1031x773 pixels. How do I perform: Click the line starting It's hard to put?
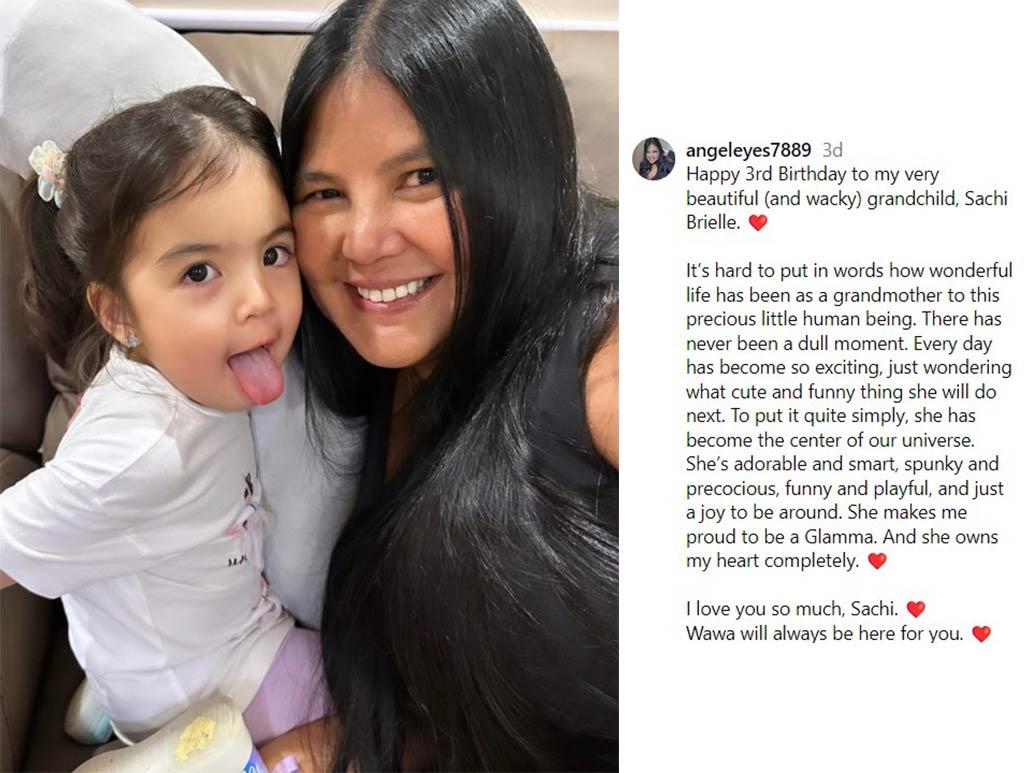point(849,271)
